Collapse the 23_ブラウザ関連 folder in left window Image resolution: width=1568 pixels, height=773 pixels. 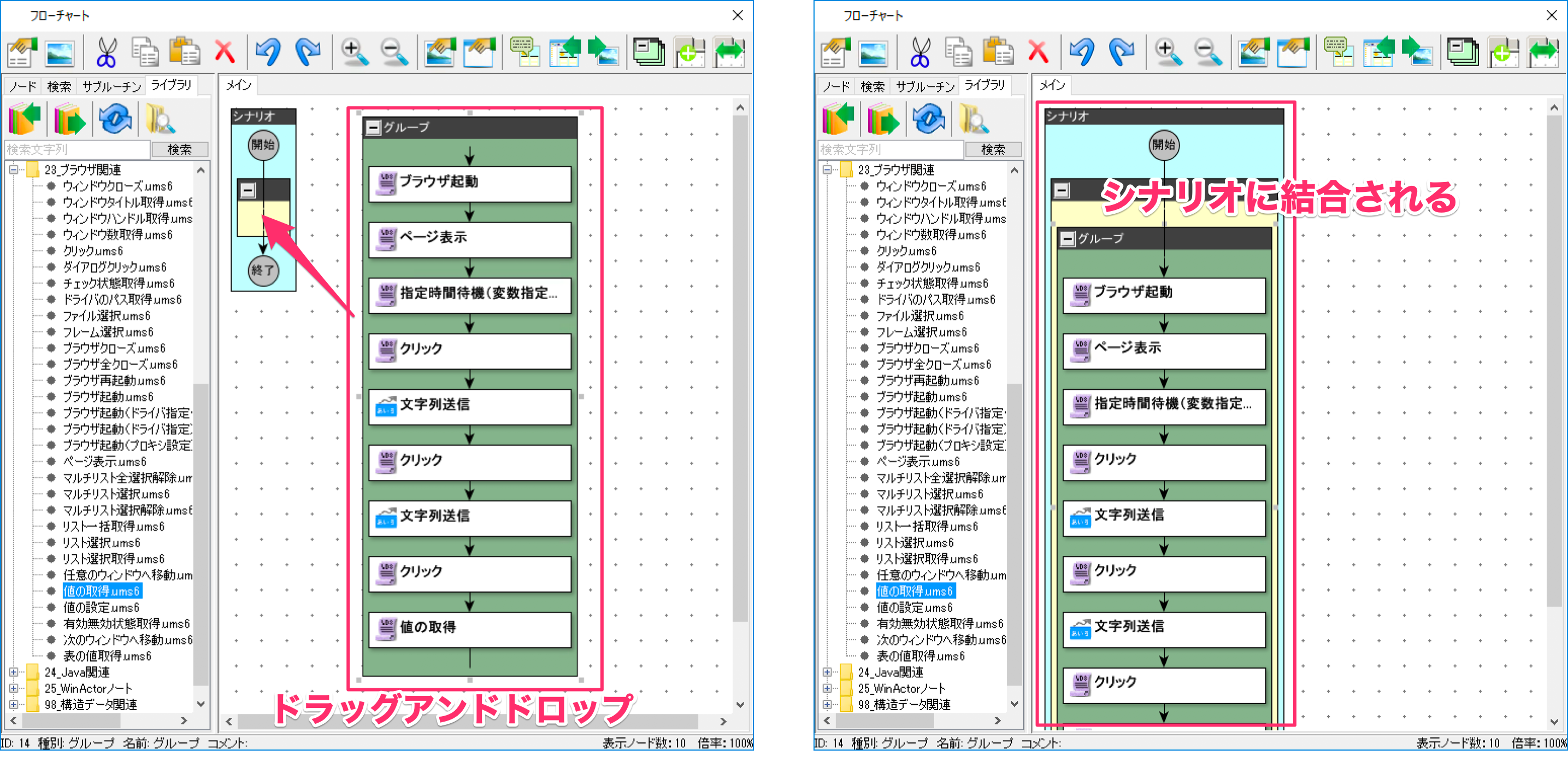click(x=14, y=169)
